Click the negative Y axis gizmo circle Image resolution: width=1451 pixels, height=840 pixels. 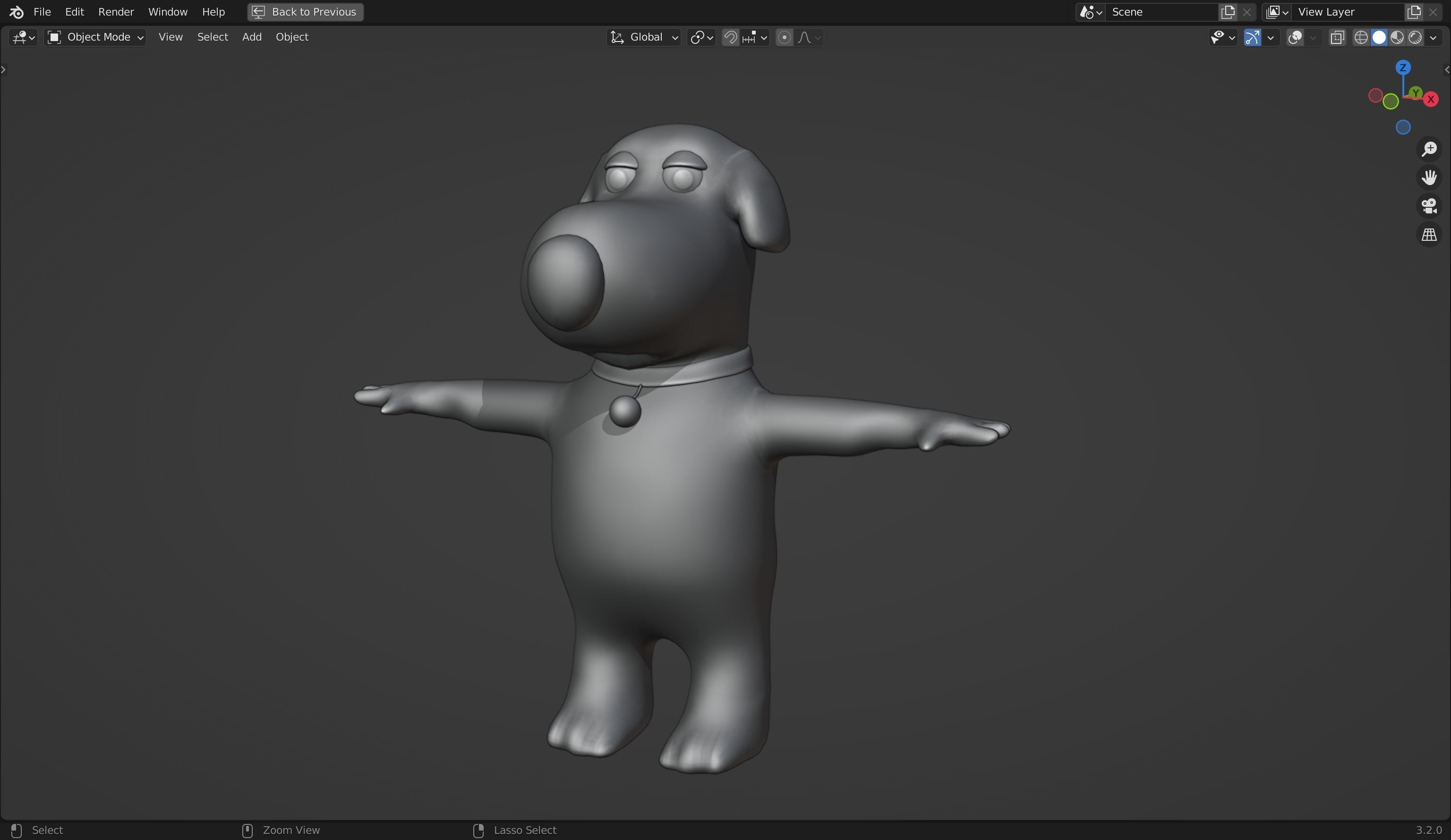point(1391,102)
